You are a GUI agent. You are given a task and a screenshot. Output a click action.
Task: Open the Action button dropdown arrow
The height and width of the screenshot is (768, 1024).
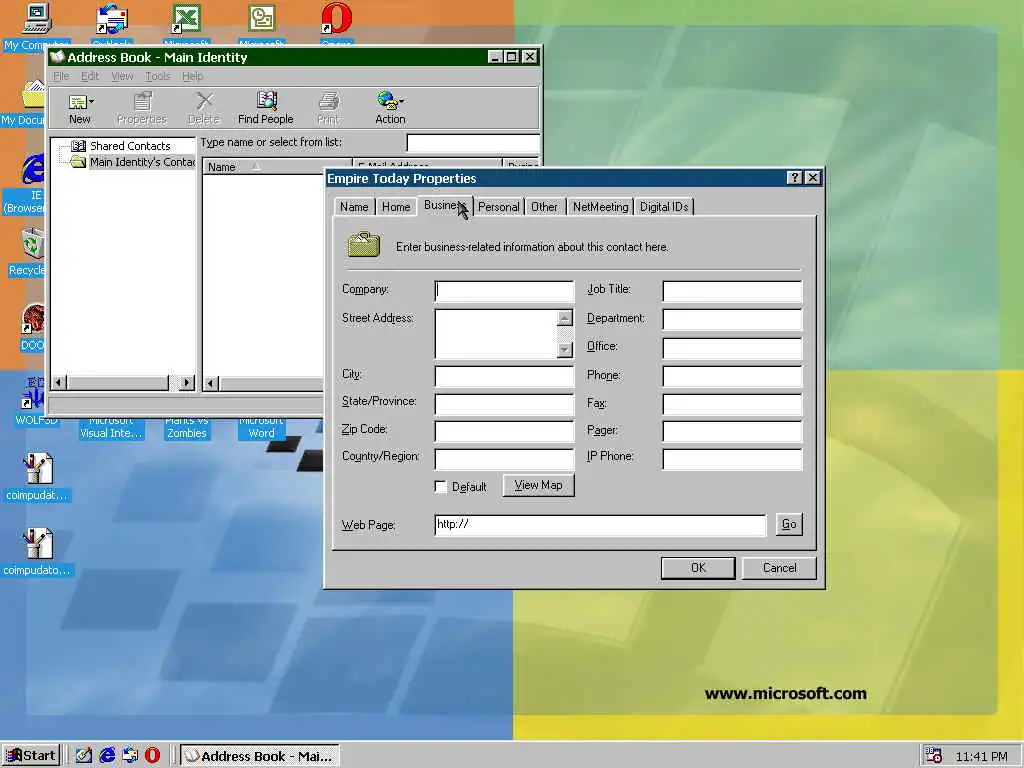pyautogui.click(x=401, y=101)
